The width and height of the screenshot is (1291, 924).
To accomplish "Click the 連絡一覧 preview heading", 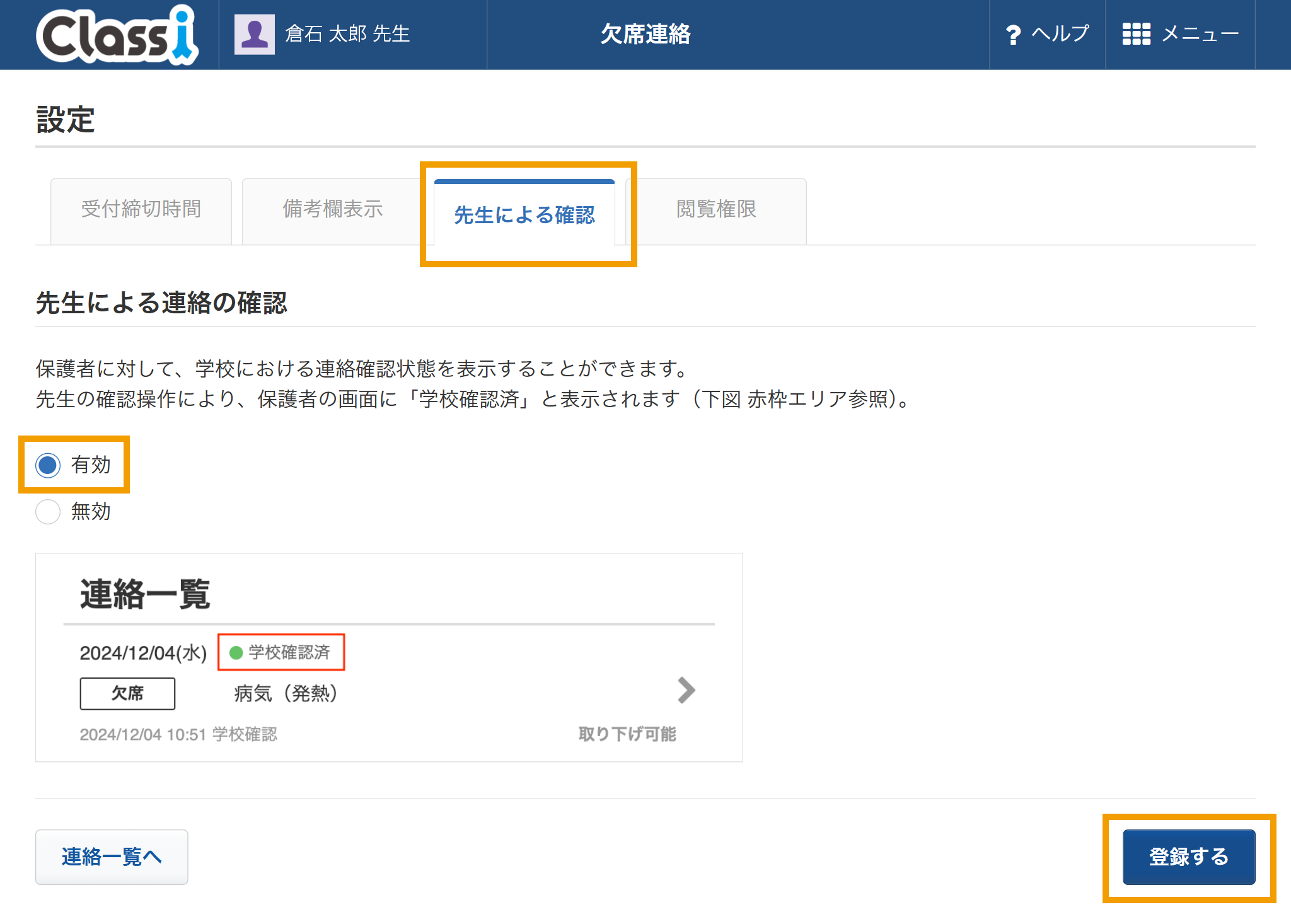I will [x=145, y=594].
